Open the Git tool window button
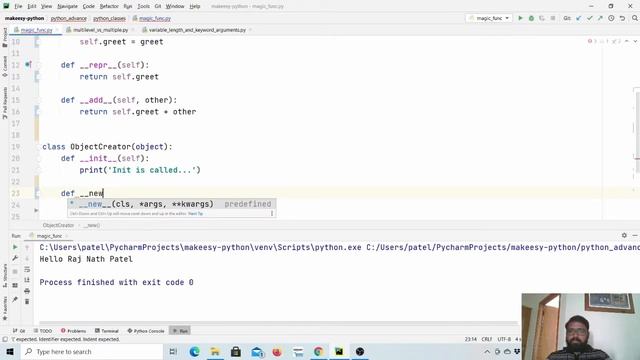 [19, 331]
